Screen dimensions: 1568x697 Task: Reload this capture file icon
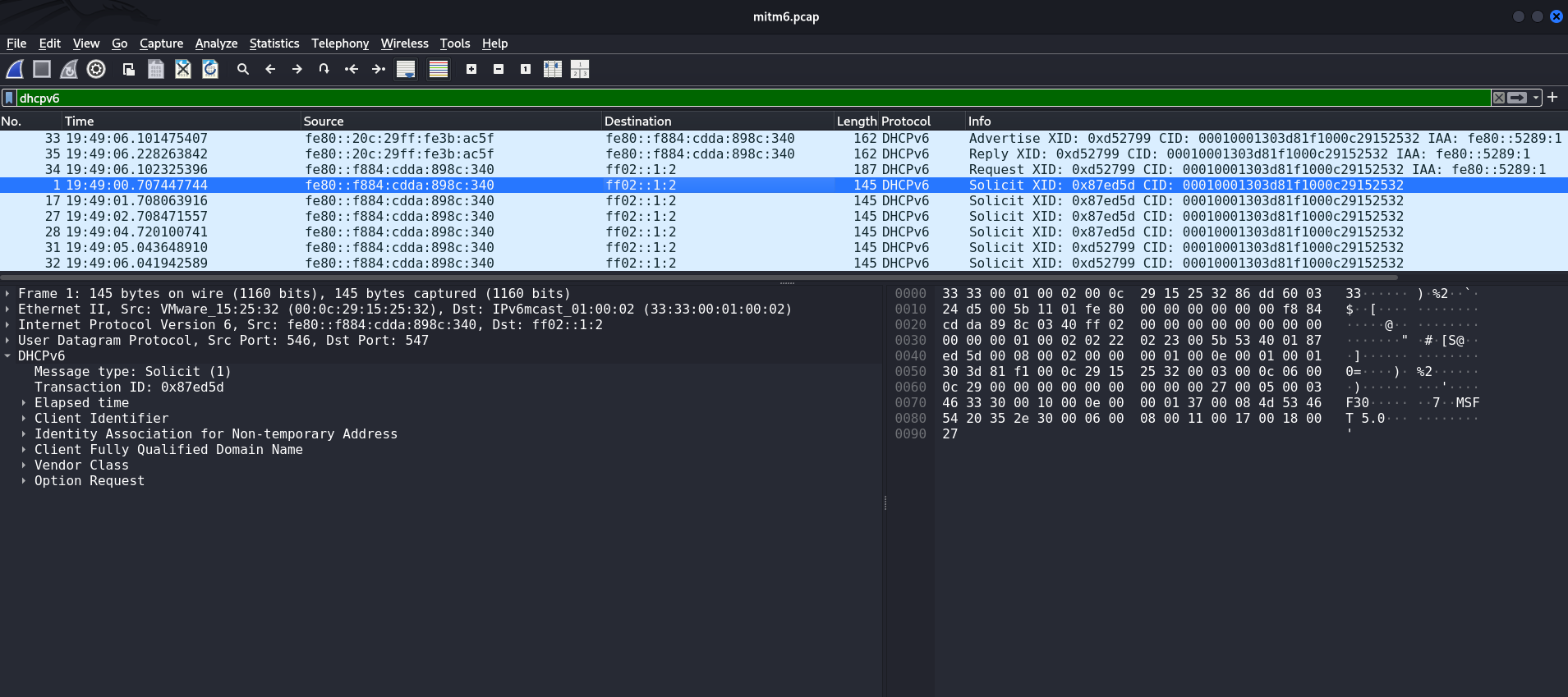(210, 70)
